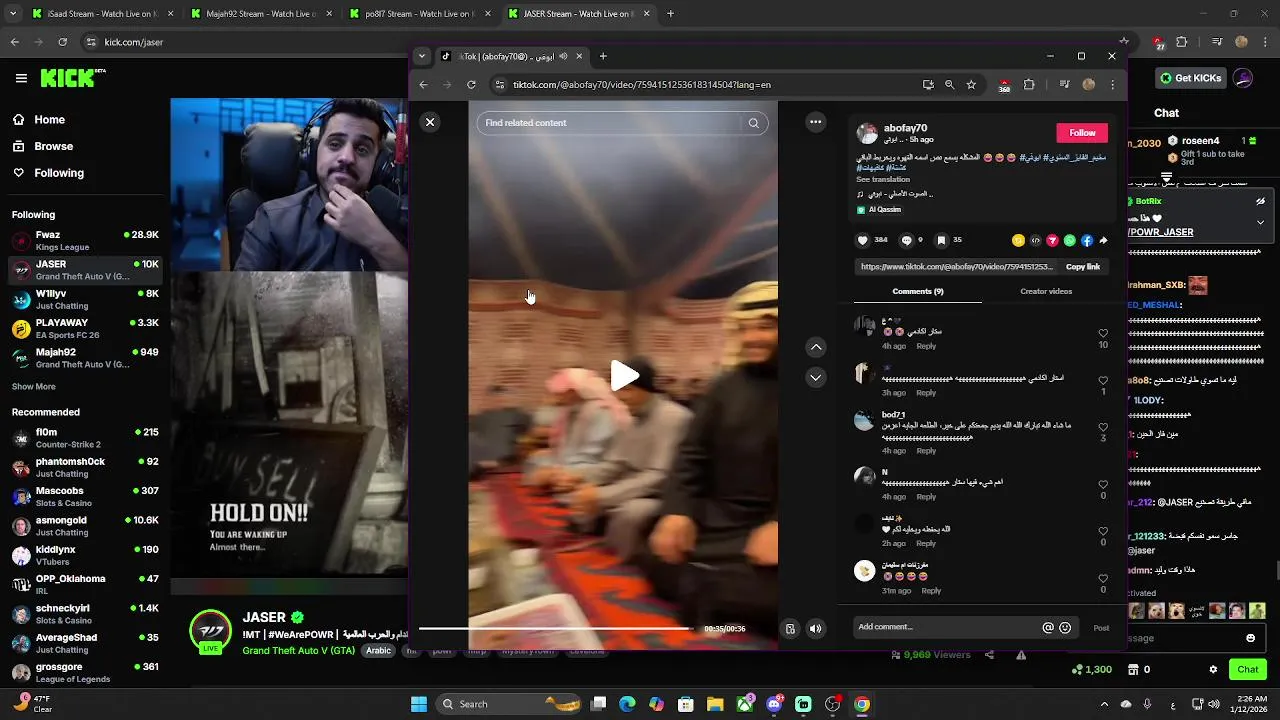This screenshot has width=1280, height=720.
Task: Click the Get KICKs button
Action: [1190, 78]
